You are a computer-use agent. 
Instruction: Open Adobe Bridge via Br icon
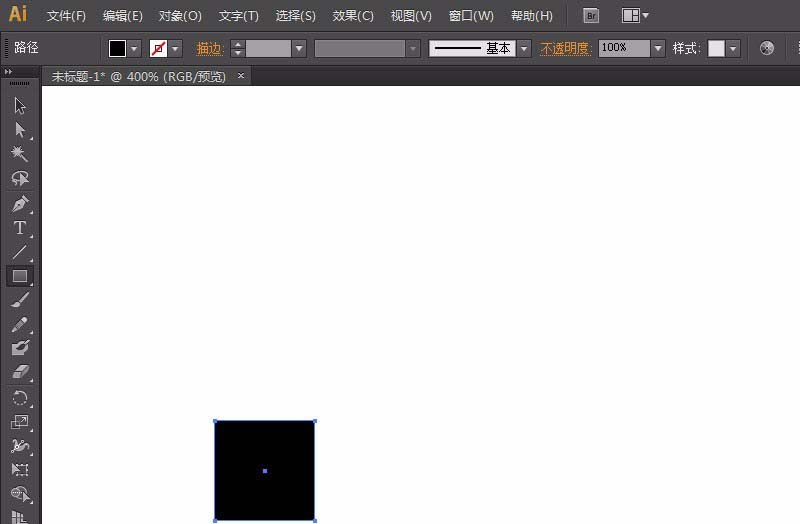pyautogui.click(x=591, y=16)
